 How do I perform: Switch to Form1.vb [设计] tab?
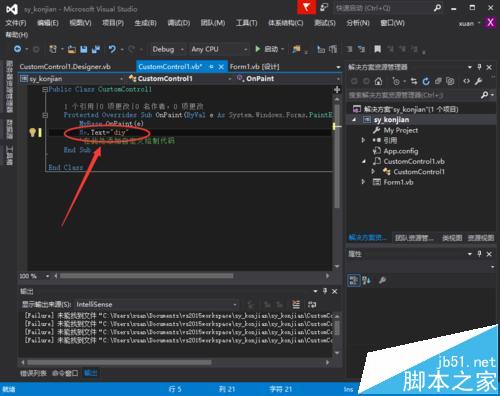coord(255,67)
